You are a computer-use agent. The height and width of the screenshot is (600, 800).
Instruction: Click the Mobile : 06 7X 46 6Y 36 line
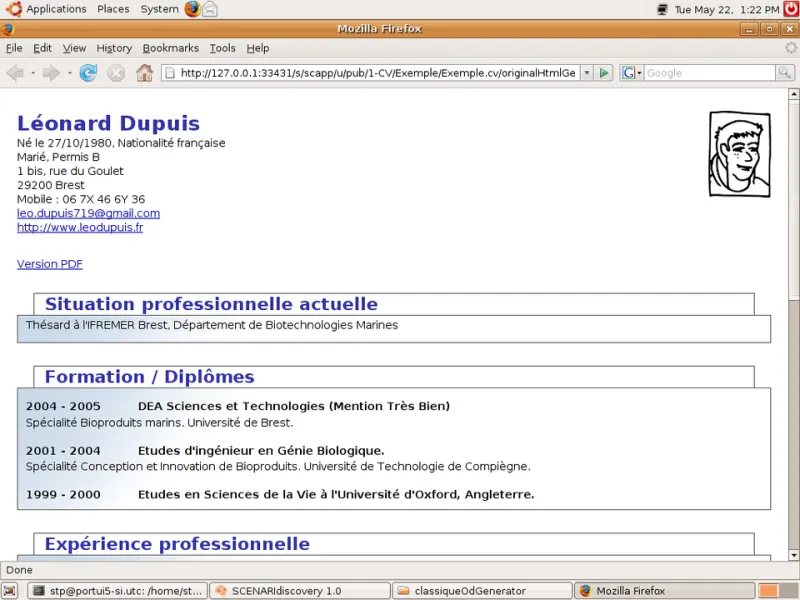tap(81, 199)
